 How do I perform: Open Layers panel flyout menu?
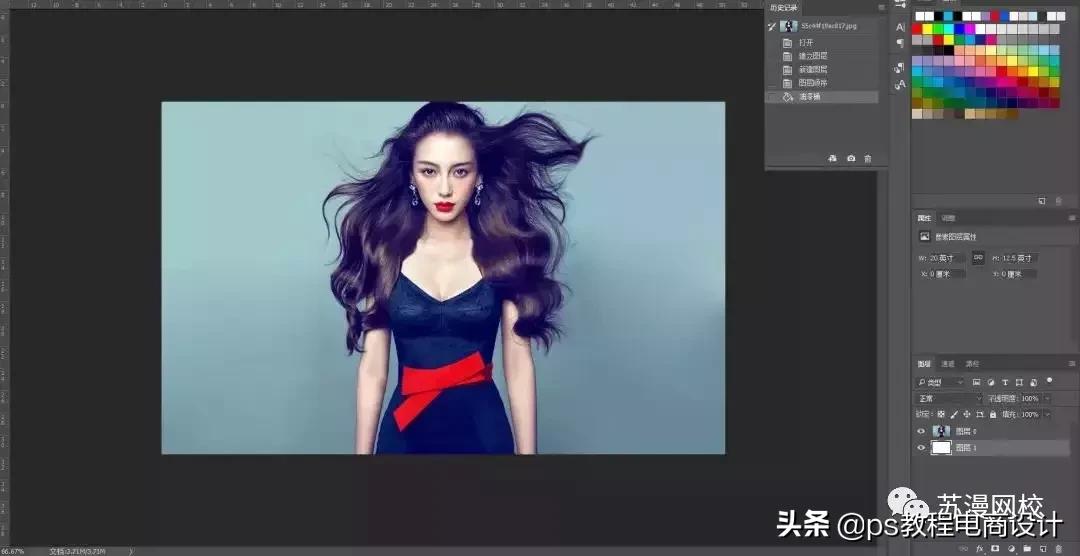coord(1072,364)
